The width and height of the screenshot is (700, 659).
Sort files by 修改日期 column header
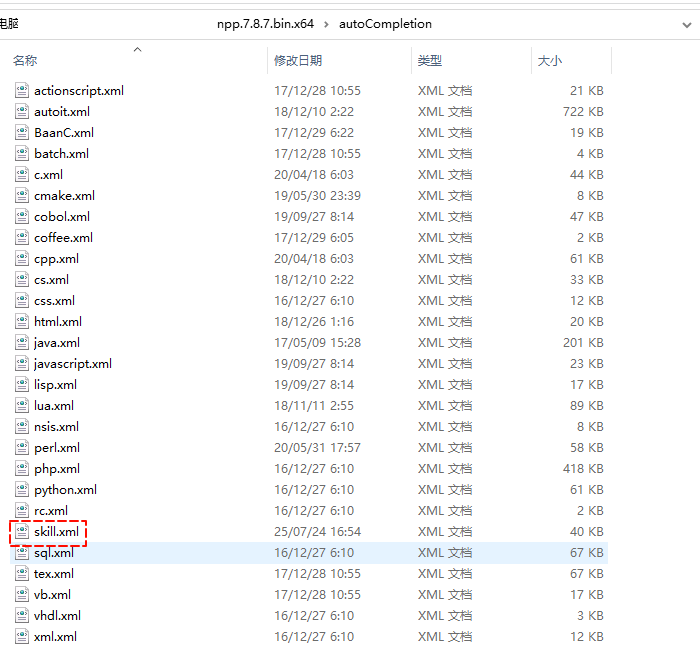click(298, 61)
